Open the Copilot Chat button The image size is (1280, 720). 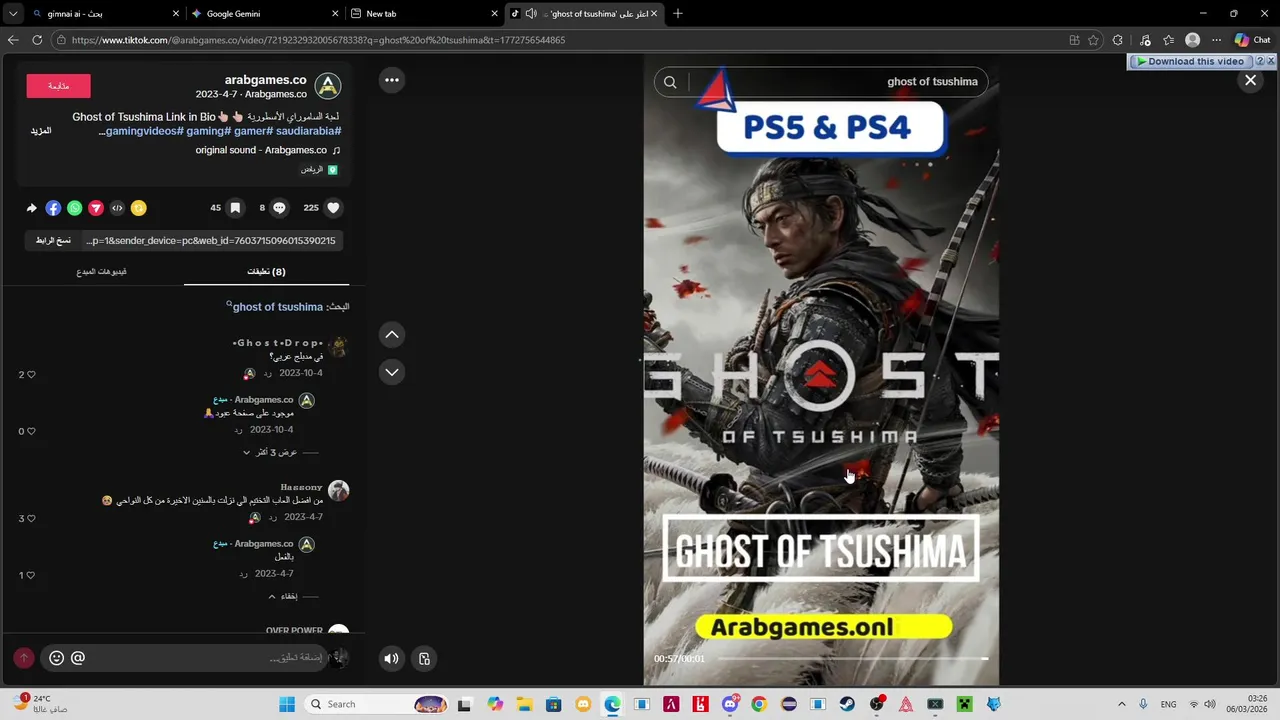[x=1252, y=40]
